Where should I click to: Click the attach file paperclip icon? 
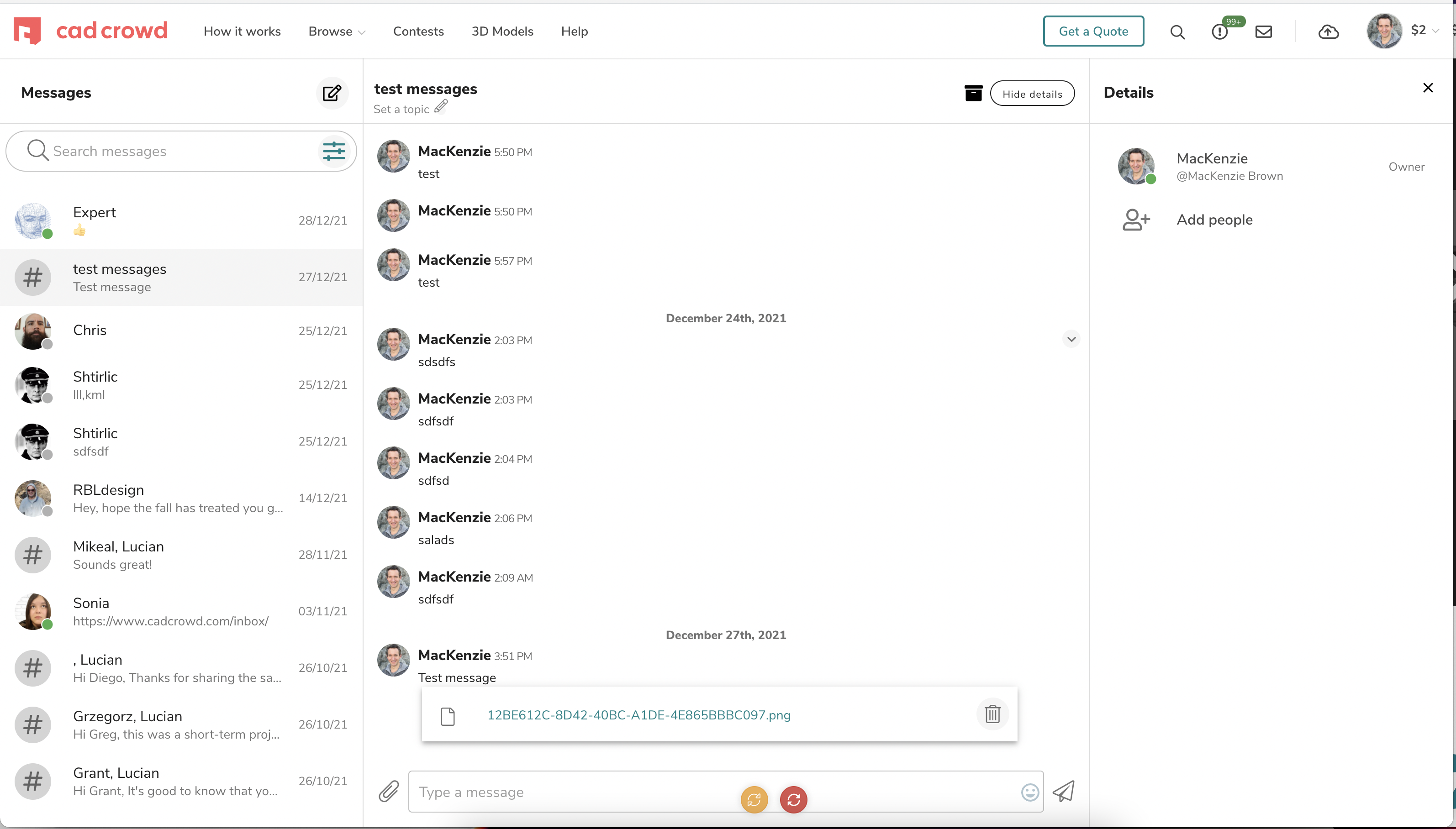[389, 791]
